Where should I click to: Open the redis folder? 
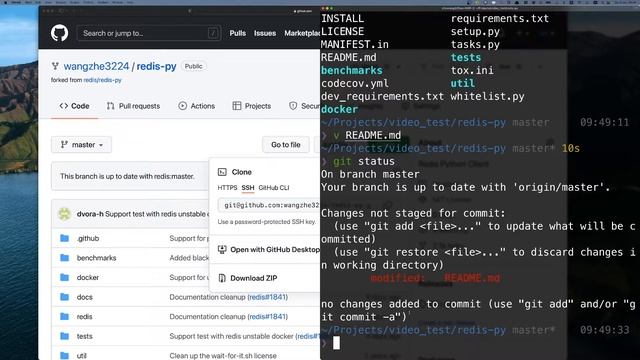pyautogui.click(x=84, y=317)
